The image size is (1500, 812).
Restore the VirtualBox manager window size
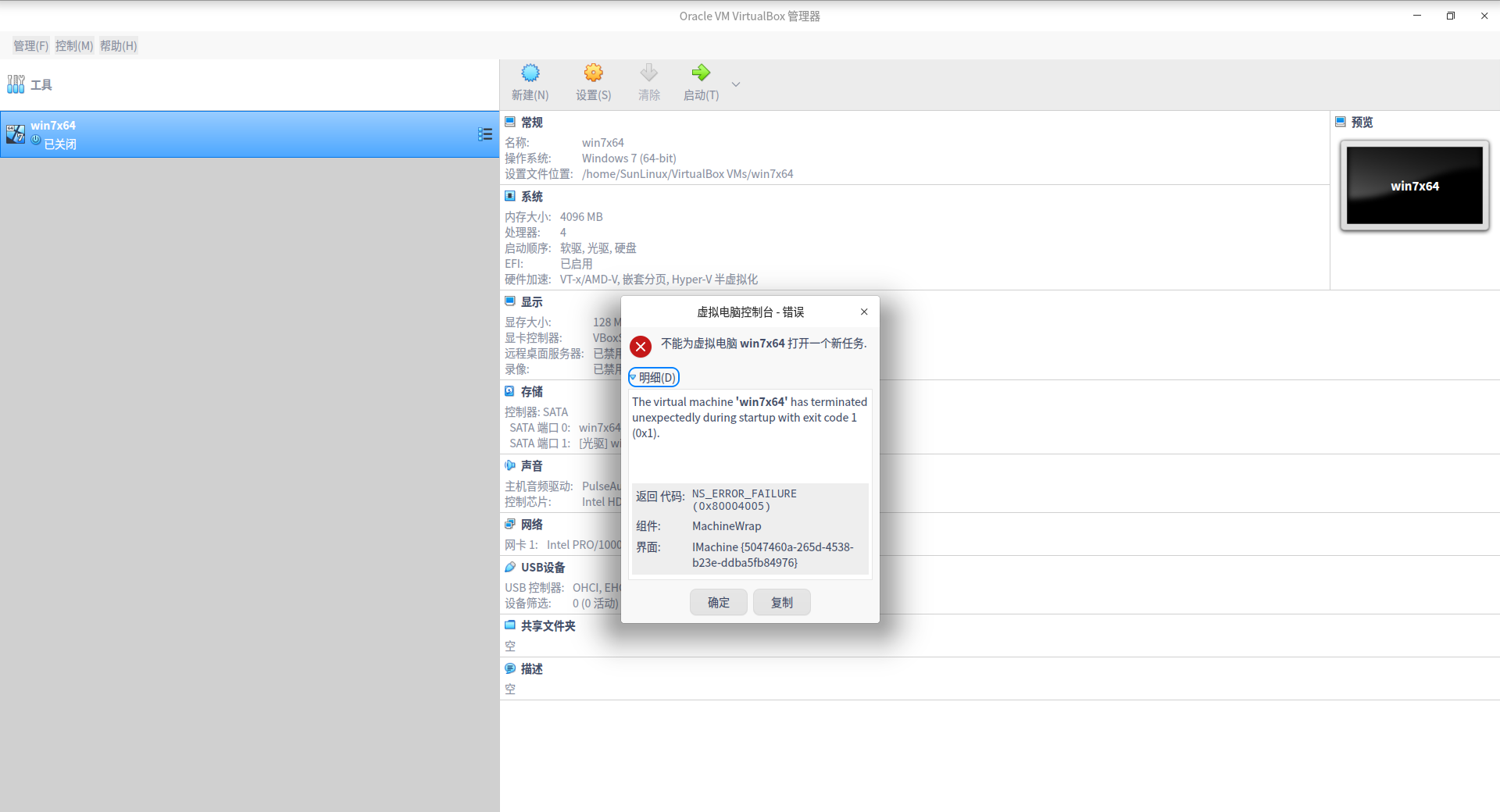[1451, 16]
